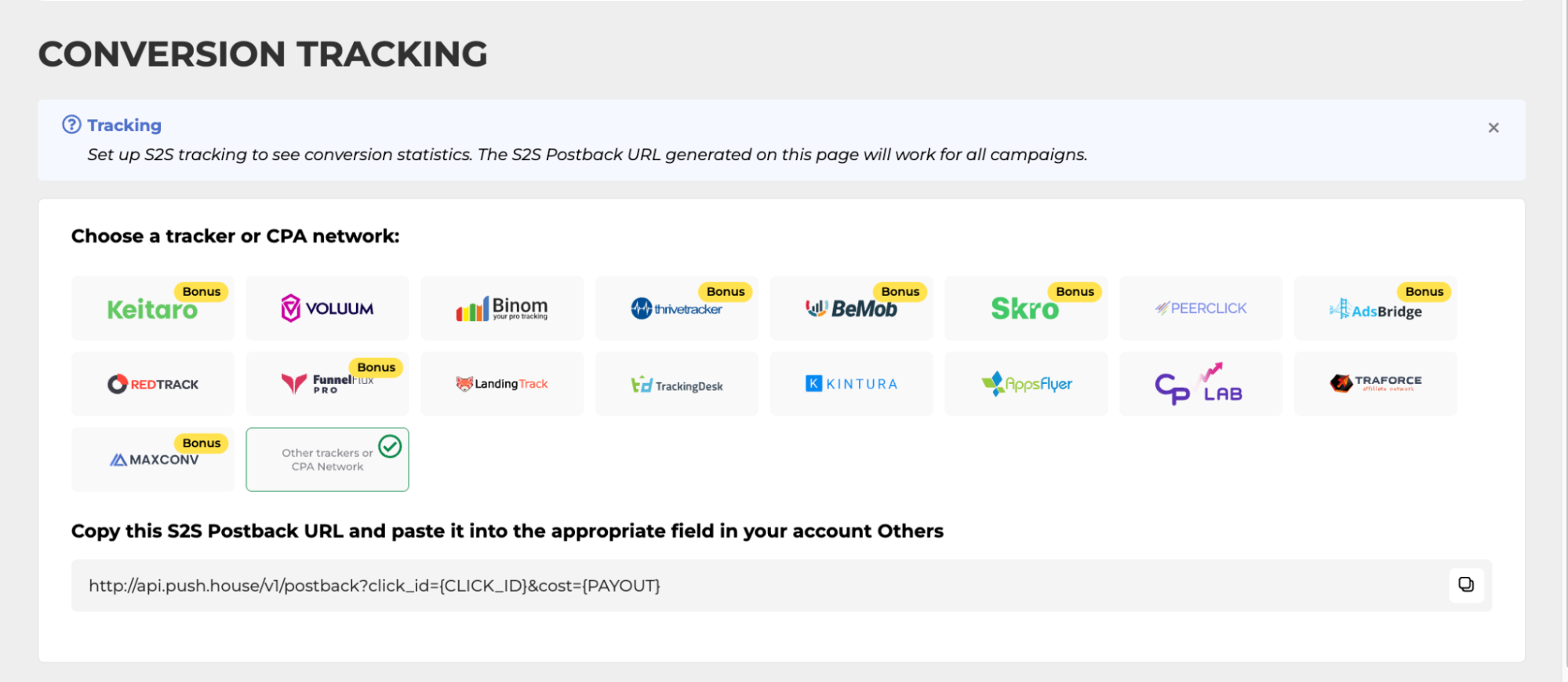This screenshot has width=1568, height=682.
Task: Choose the AdsBridge tracker tile
Action: [1375, 308]
